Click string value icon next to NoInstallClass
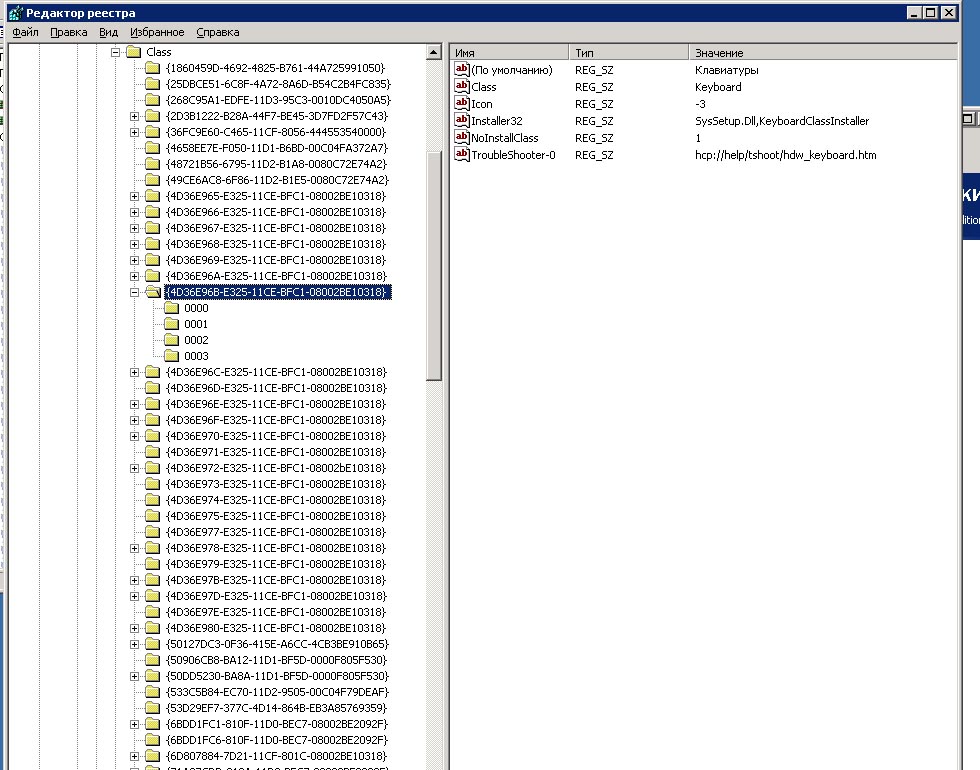This screenshot has height=770, width=980. coord(462,137)
